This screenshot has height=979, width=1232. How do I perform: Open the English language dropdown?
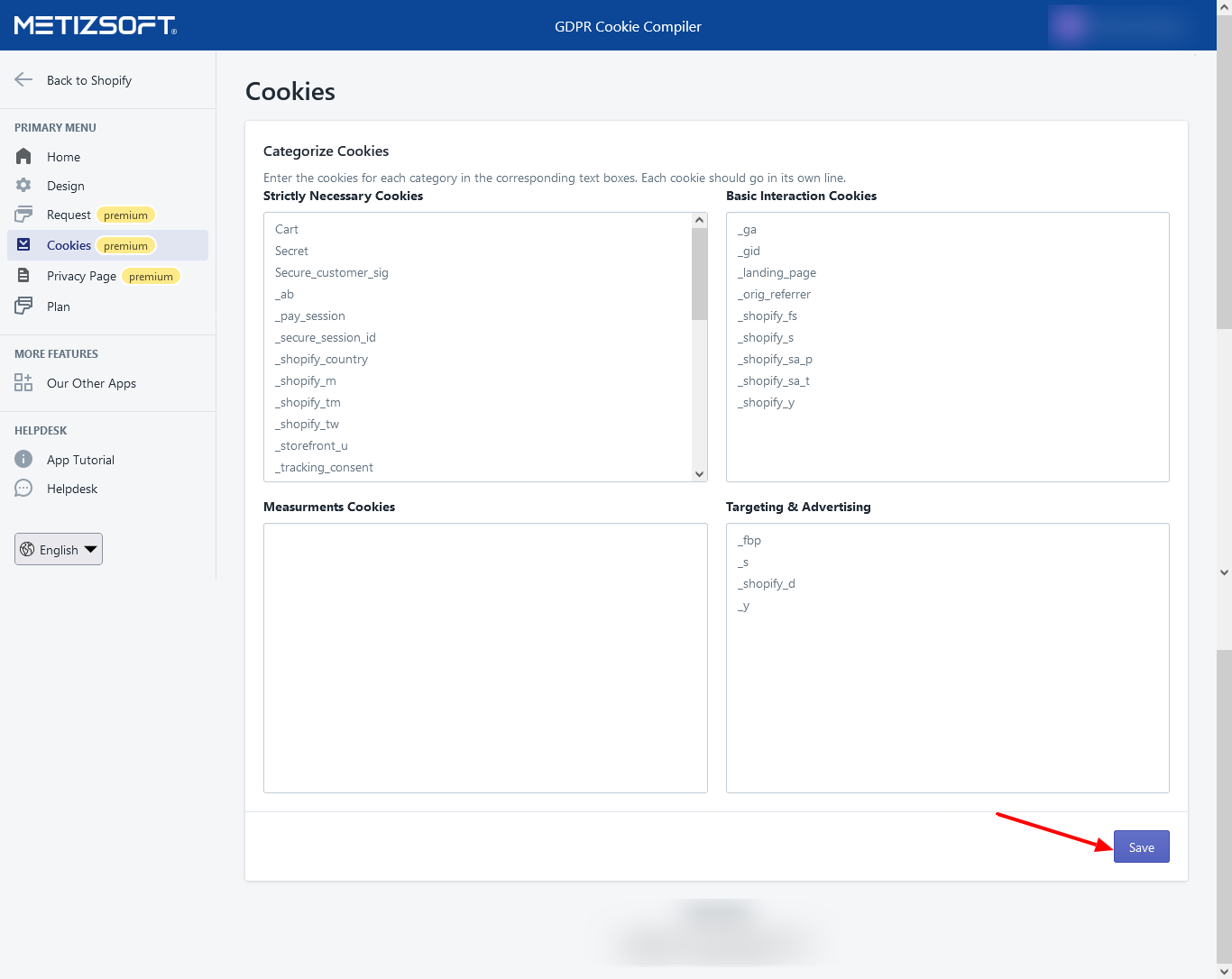59,549
